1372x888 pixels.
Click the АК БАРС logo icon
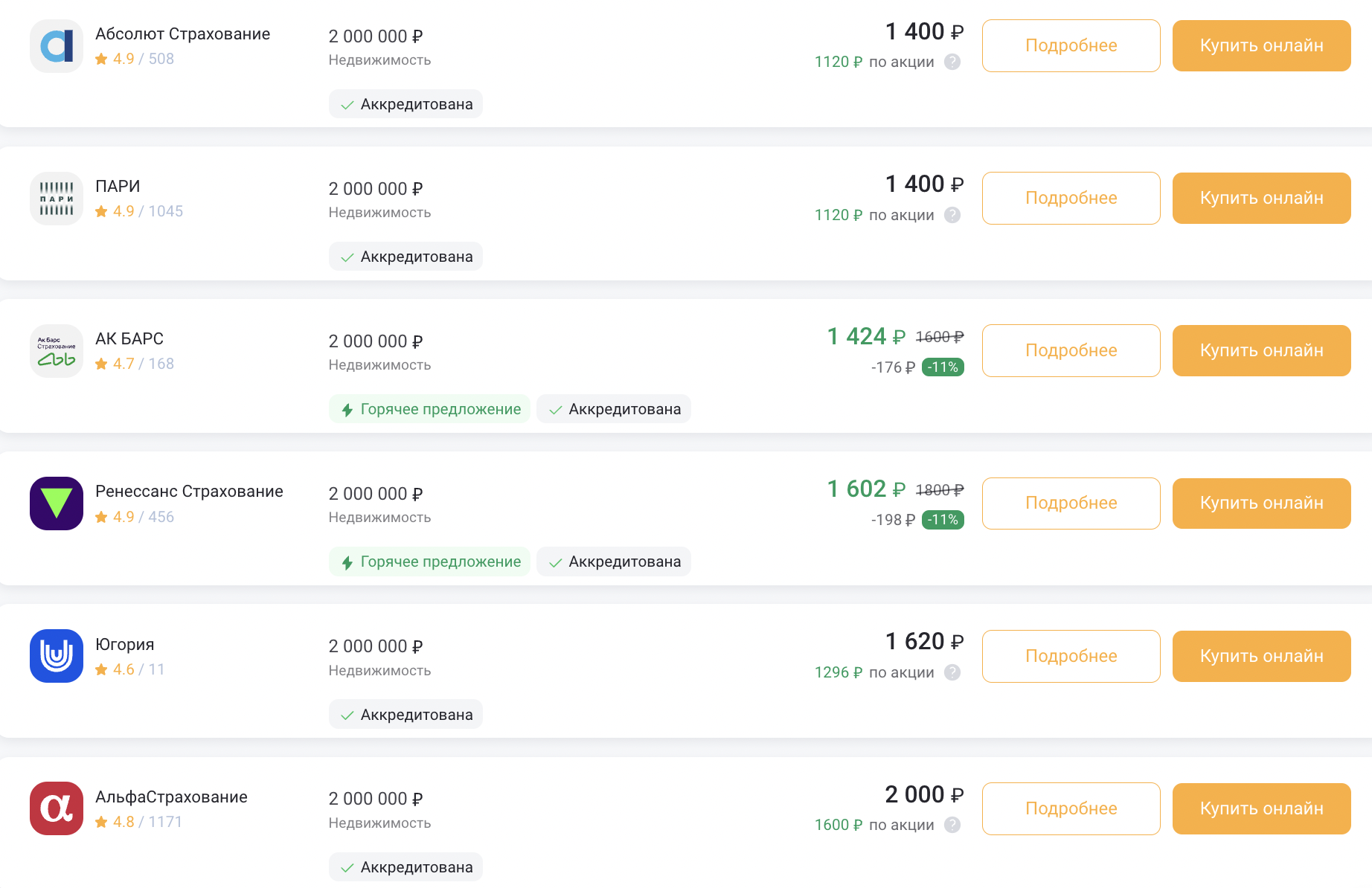[57, 351]
